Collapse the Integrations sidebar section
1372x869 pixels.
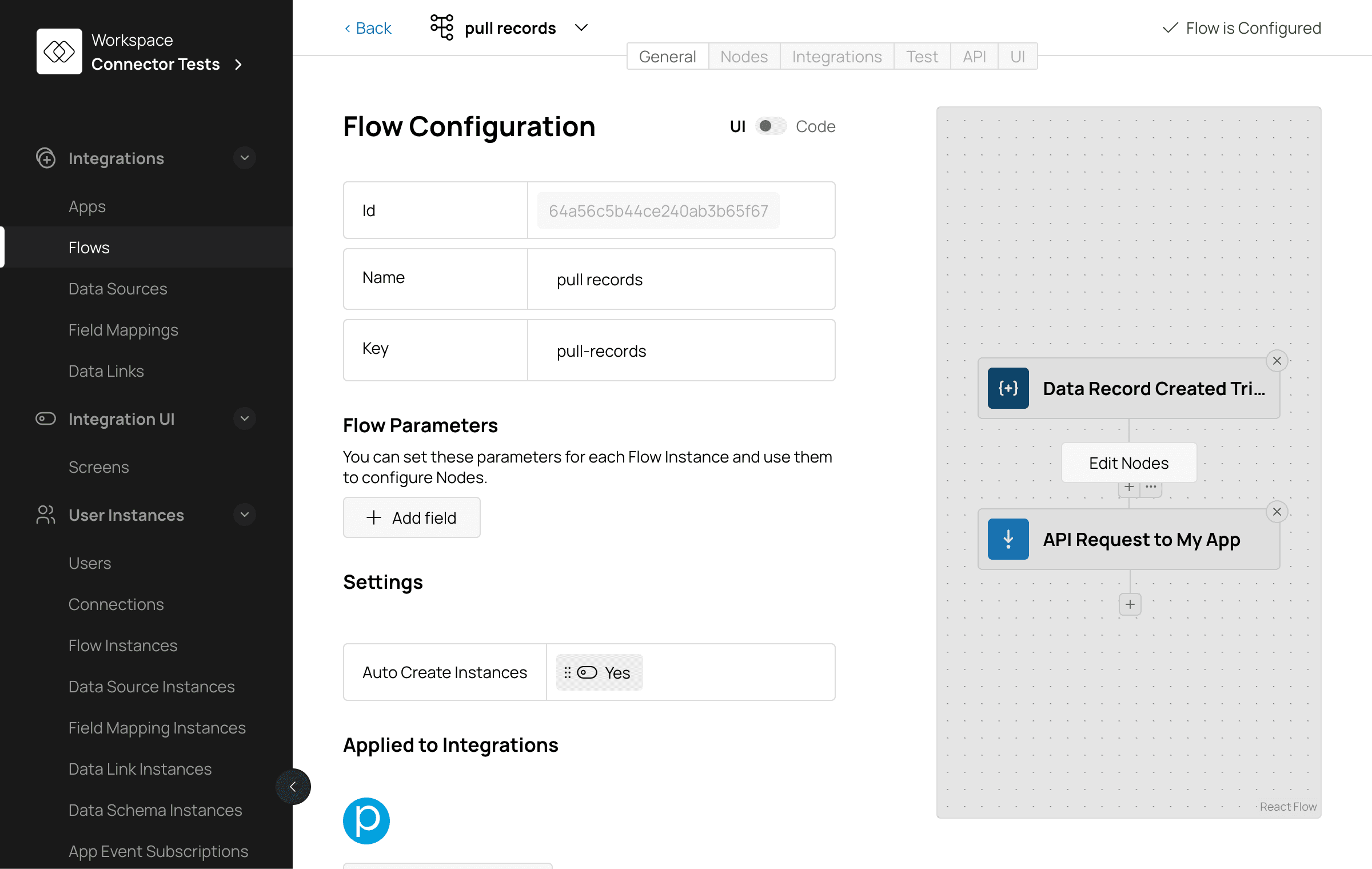click(x=244, y=158)
